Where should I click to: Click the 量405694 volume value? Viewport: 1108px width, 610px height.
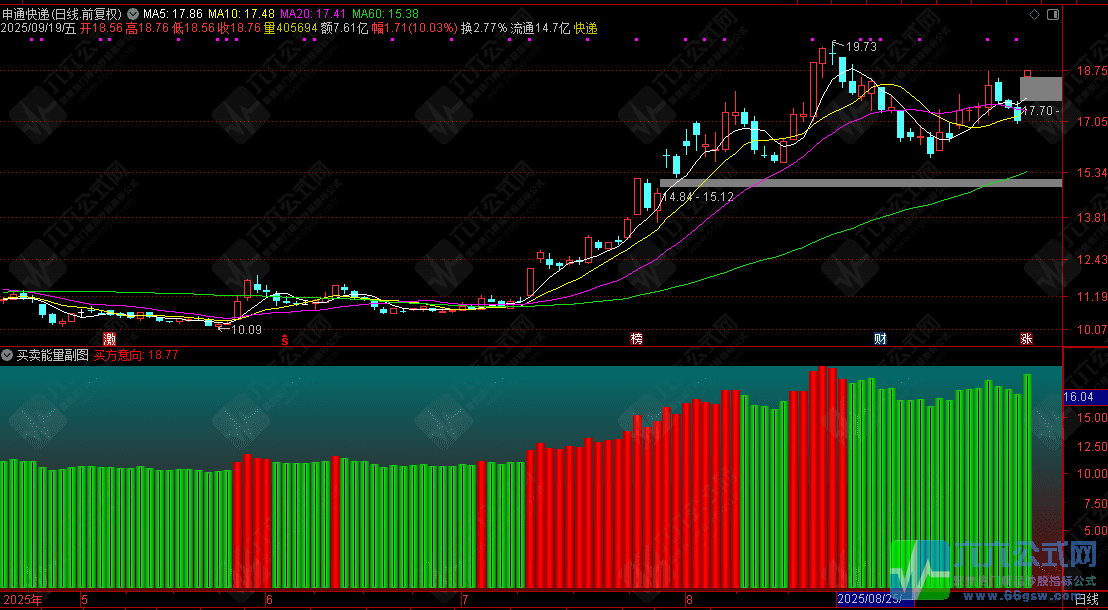(x=290, y=29)
